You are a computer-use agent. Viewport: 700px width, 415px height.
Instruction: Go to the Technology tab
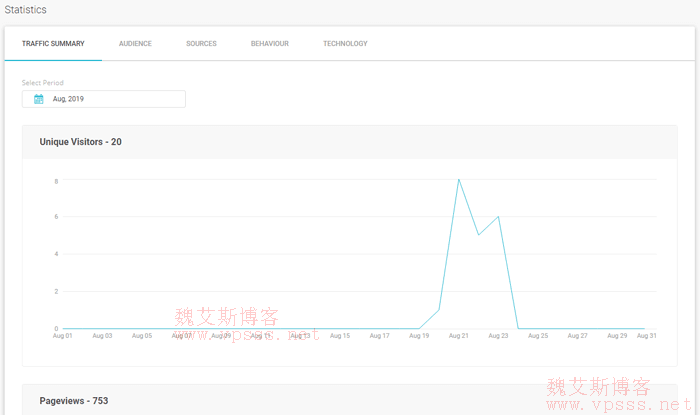pyautogui.click(x=345, y=44)
